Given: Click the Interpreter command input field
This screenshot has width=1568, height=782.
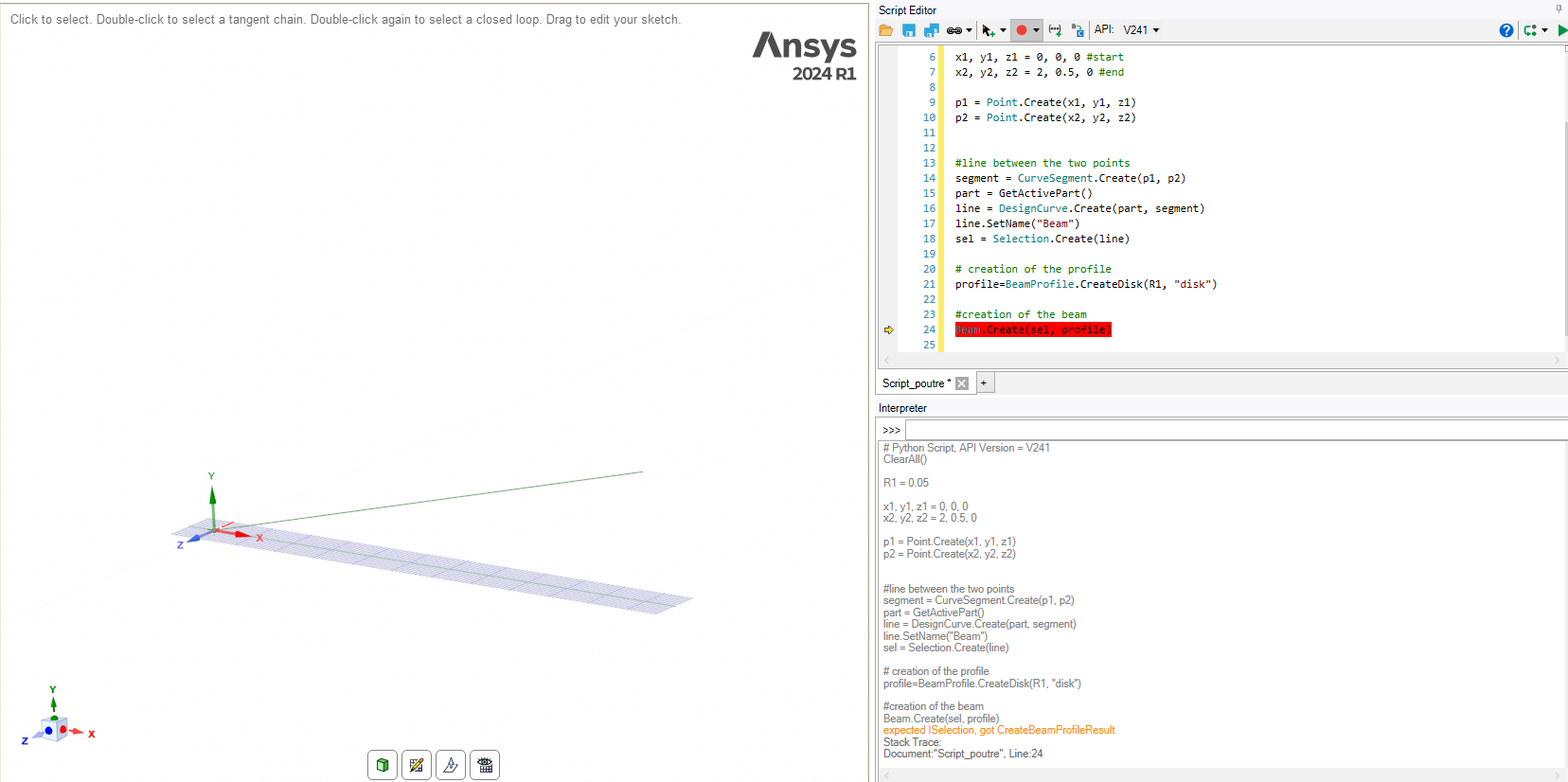Looking at the screenshot, I should coord(1231,430).
